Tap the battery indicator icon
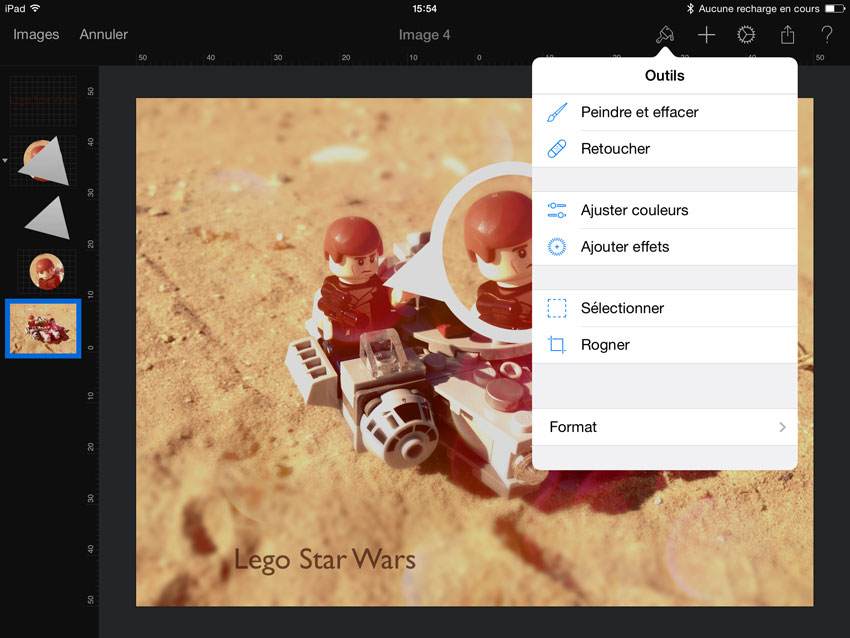 click(x=834, y=9)
